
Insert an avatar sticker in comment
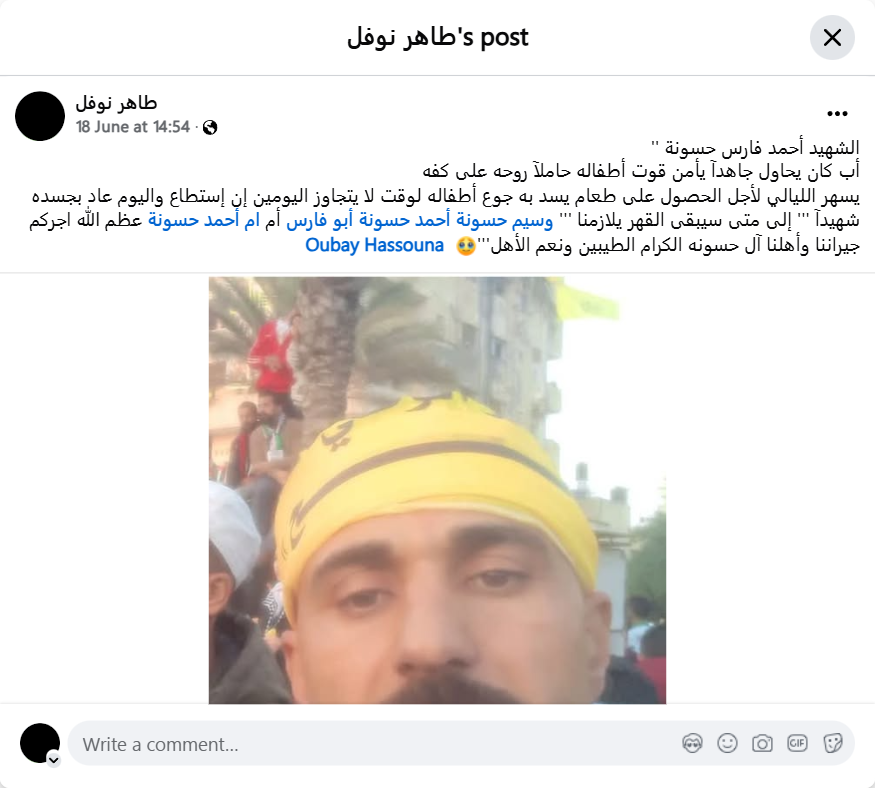tap(692, 743)
